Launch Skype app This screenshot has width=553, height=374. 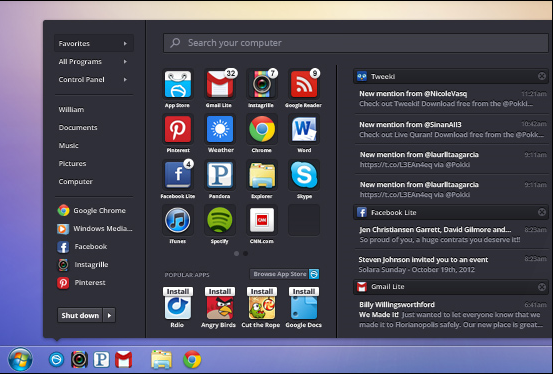(304, 175)
